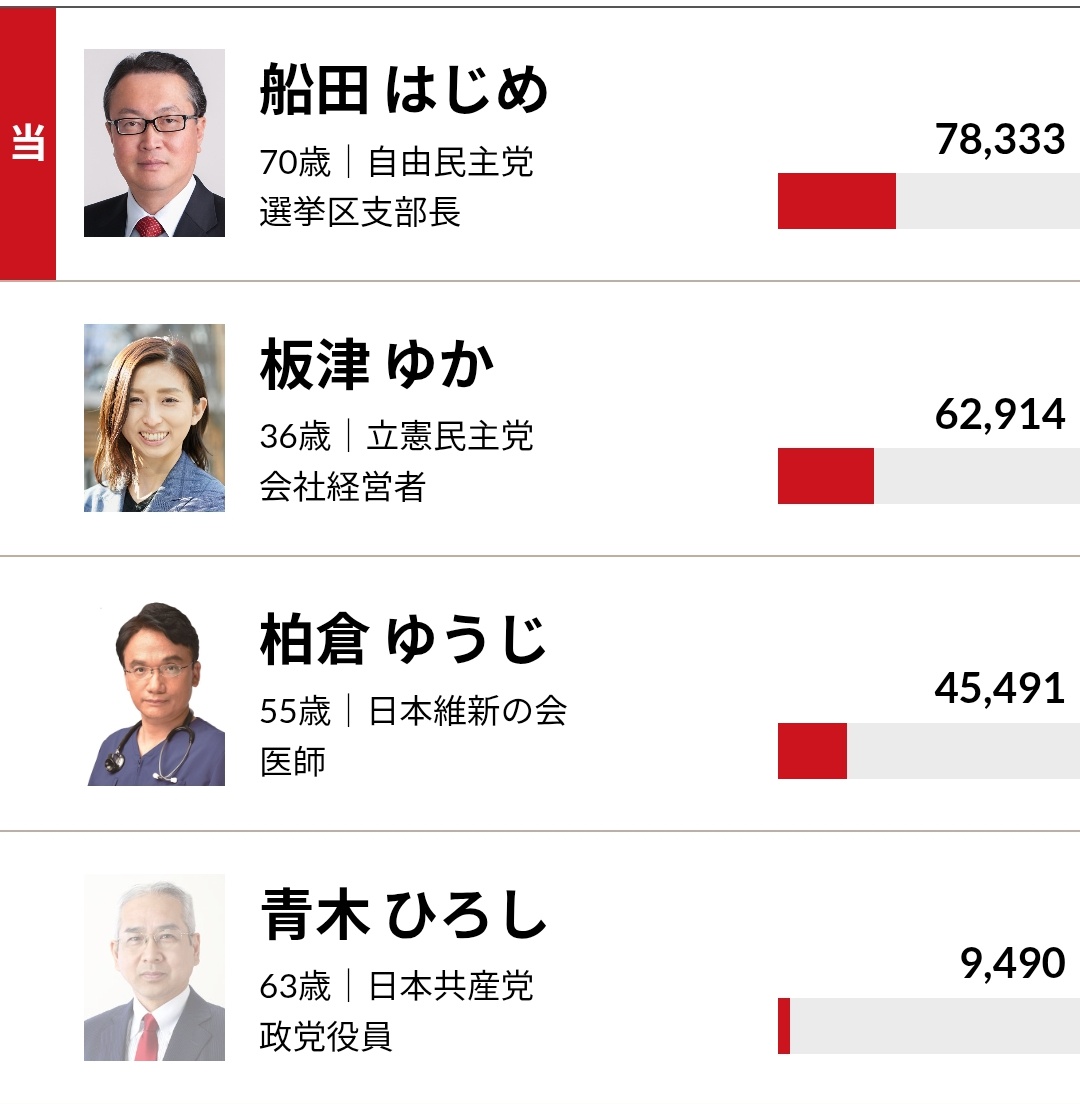Viewport: 1080px width, 1104px height.
Task: Click the 78,333 vote bar
Action: click(928, 201)
